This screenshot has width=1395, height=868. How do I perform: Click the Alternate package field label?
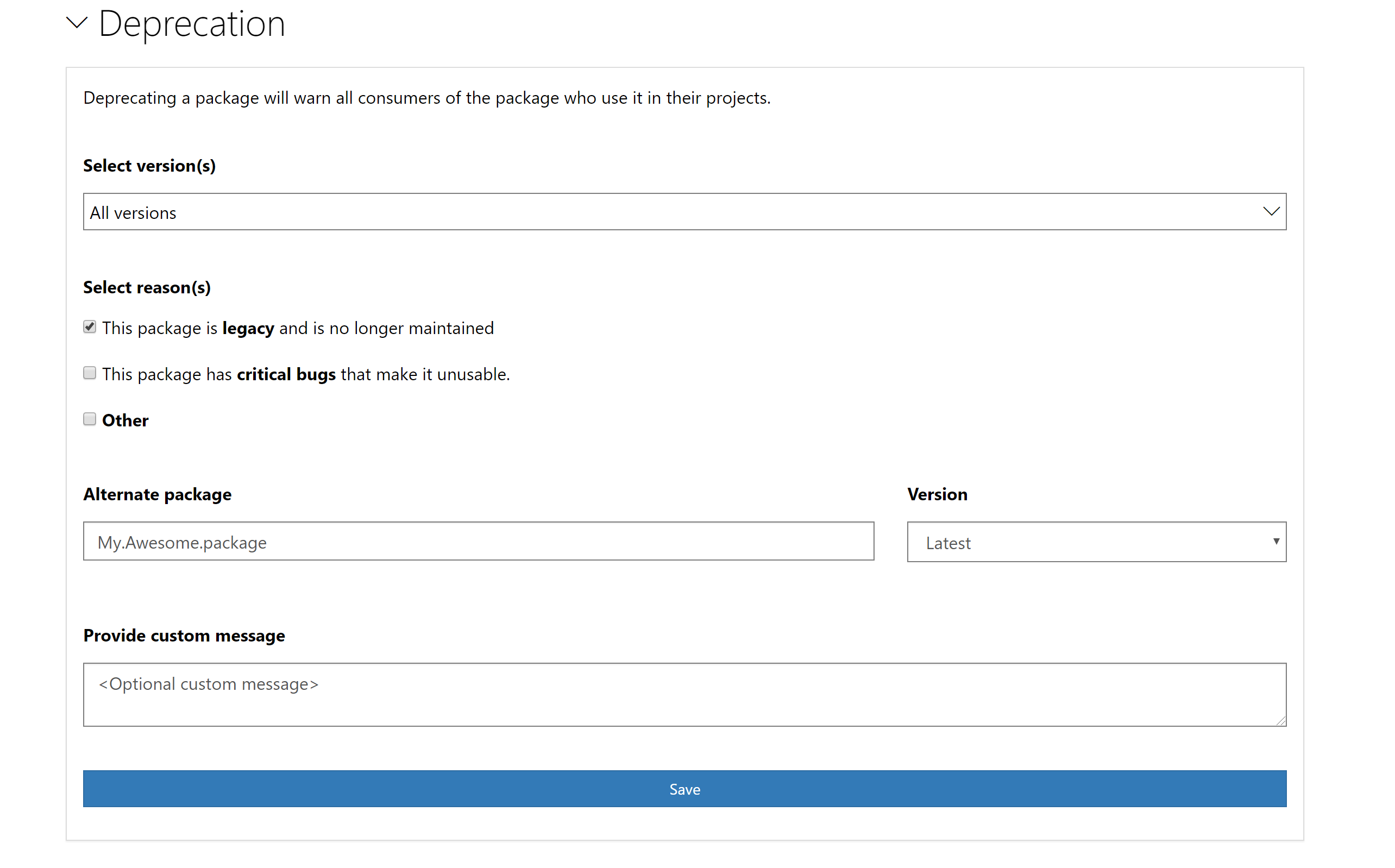pos(158,494)
